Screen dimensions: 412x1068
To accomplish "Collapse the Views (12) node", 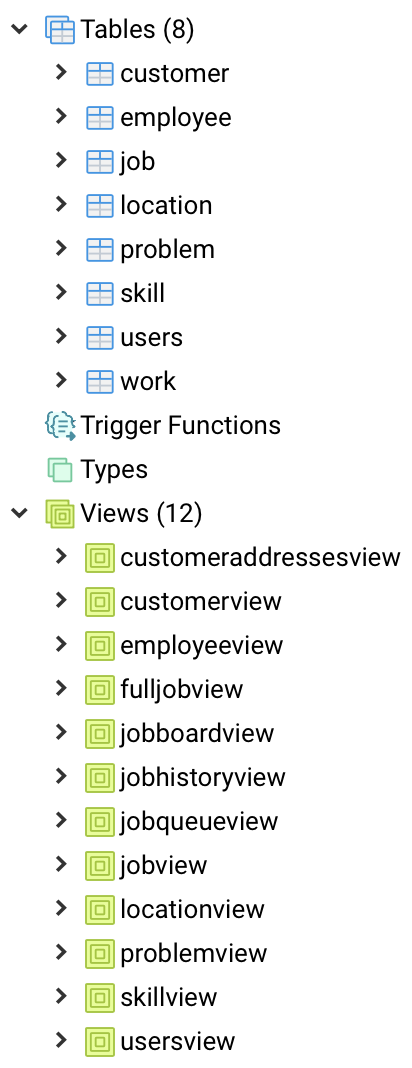I will [20, 514].
